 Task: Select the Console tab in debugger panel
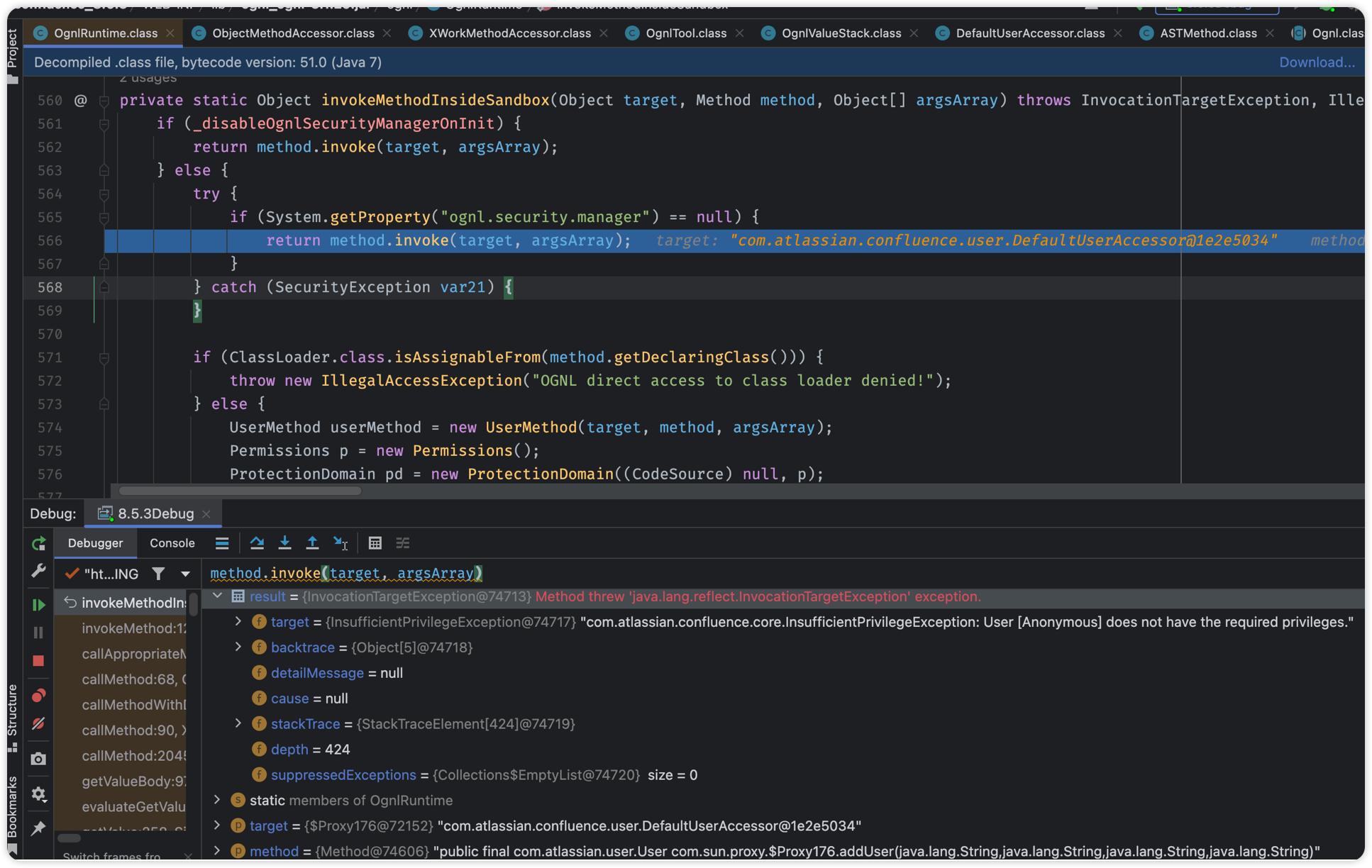point(171,542)
